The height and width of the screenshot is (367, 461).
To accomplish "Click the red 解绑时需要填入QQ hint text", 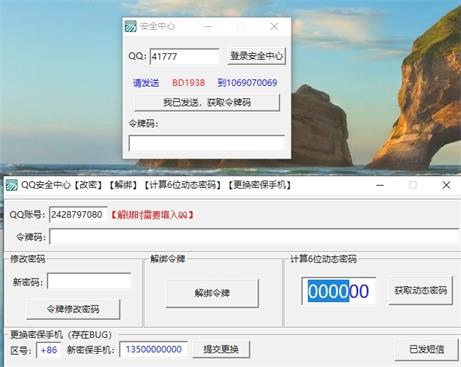I will click(152, 215).
